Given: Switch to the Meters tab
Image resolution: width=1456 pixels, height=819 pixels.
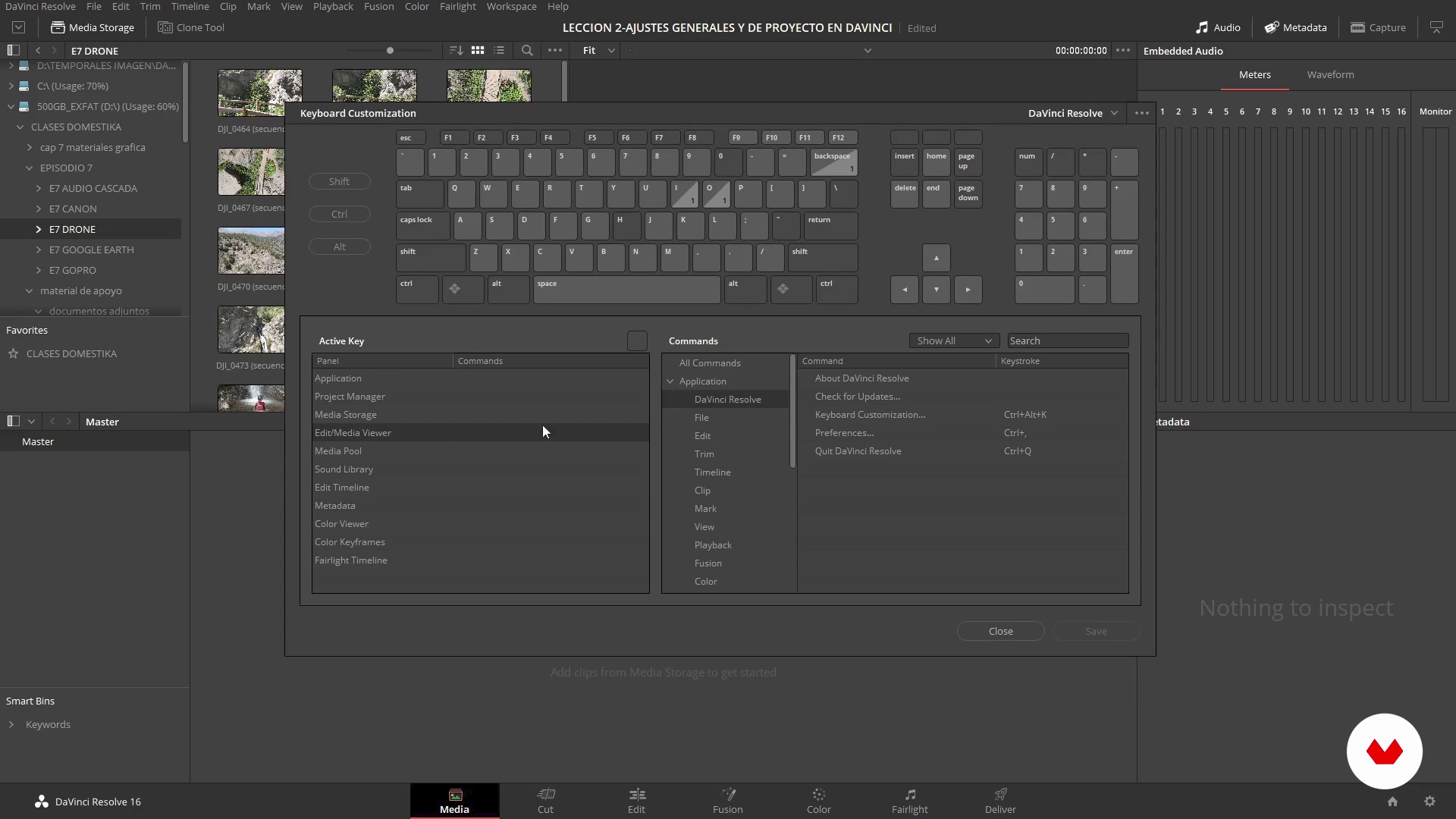Looking at the screenshot, I should pos(1254,74).
